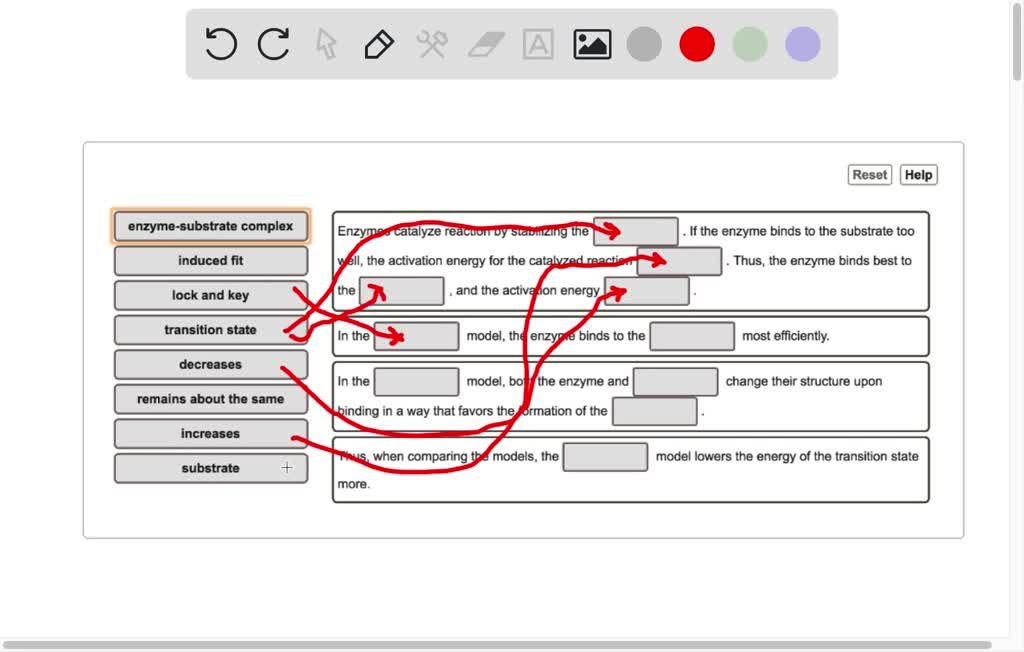Screen dimensions: 1024x652
Task: Click the blank after "favors the formation of the"
Action: click(x=654, y=411)
